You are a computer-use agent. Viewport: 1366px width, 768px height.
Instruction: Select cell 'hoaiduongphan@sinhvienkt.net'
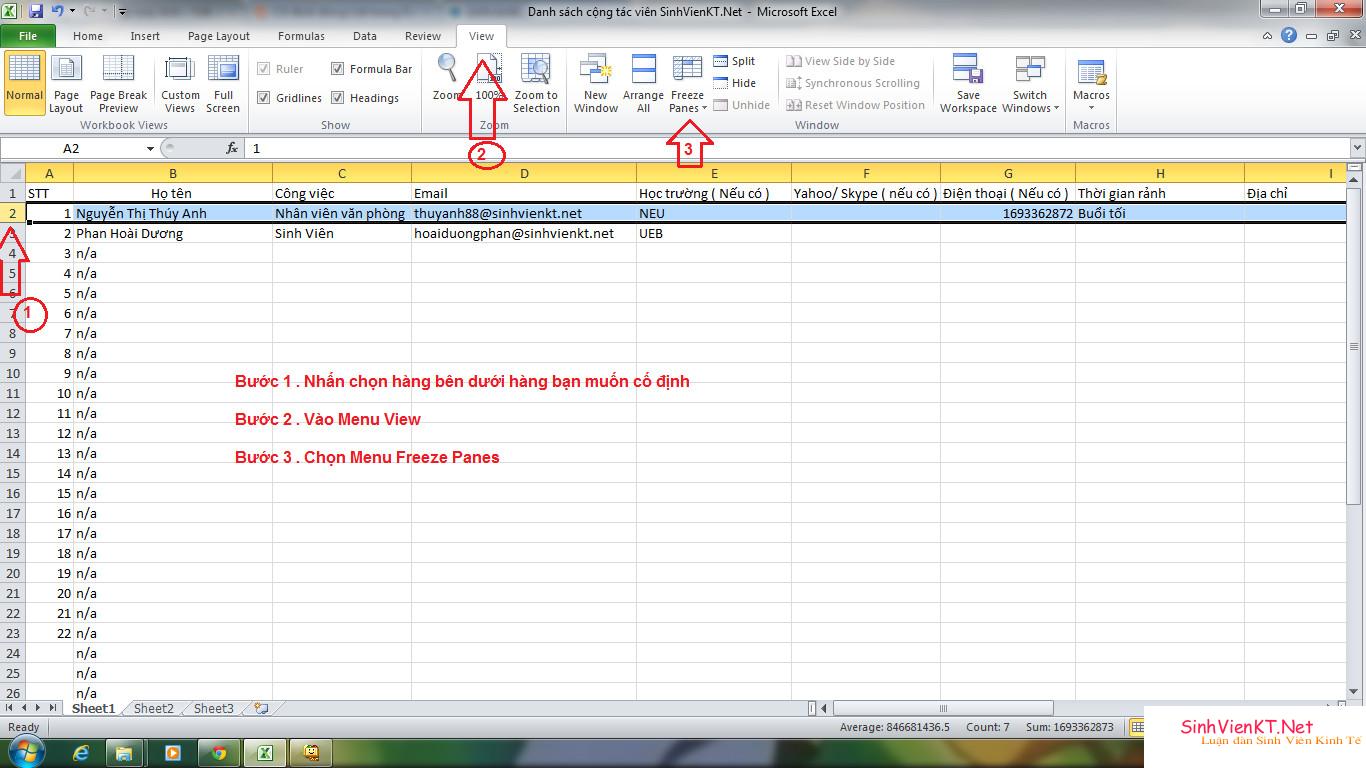[524, 233]
